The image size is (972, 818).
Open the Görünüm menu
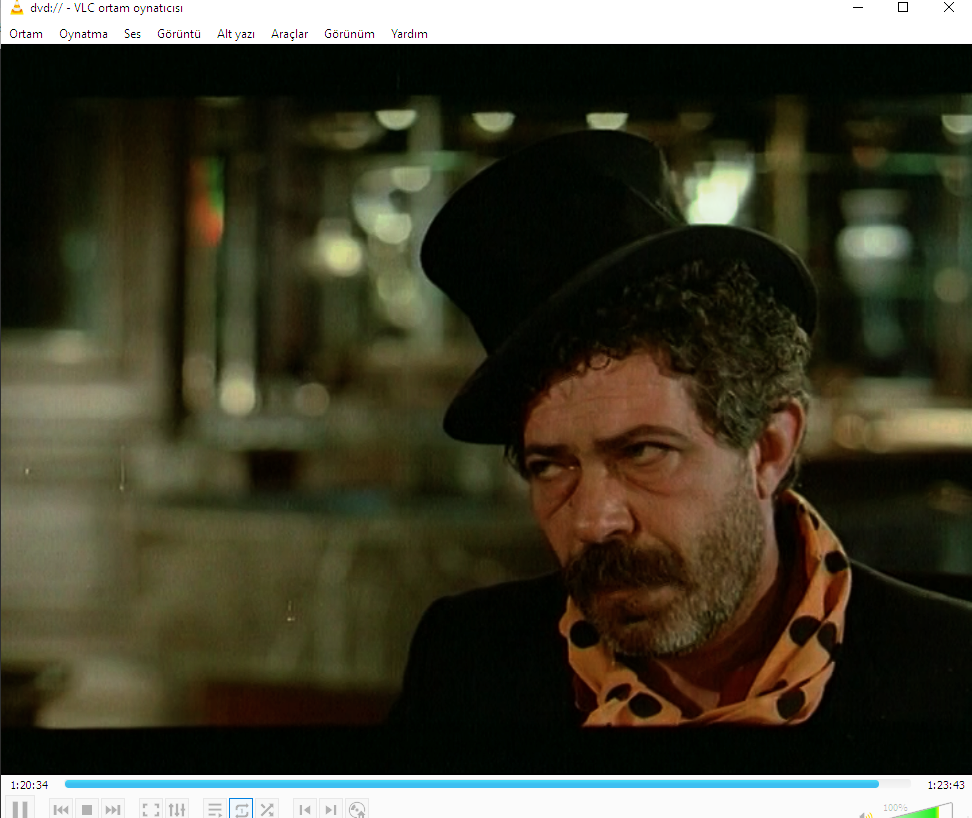pyautogui.click(x=349, y=33)
